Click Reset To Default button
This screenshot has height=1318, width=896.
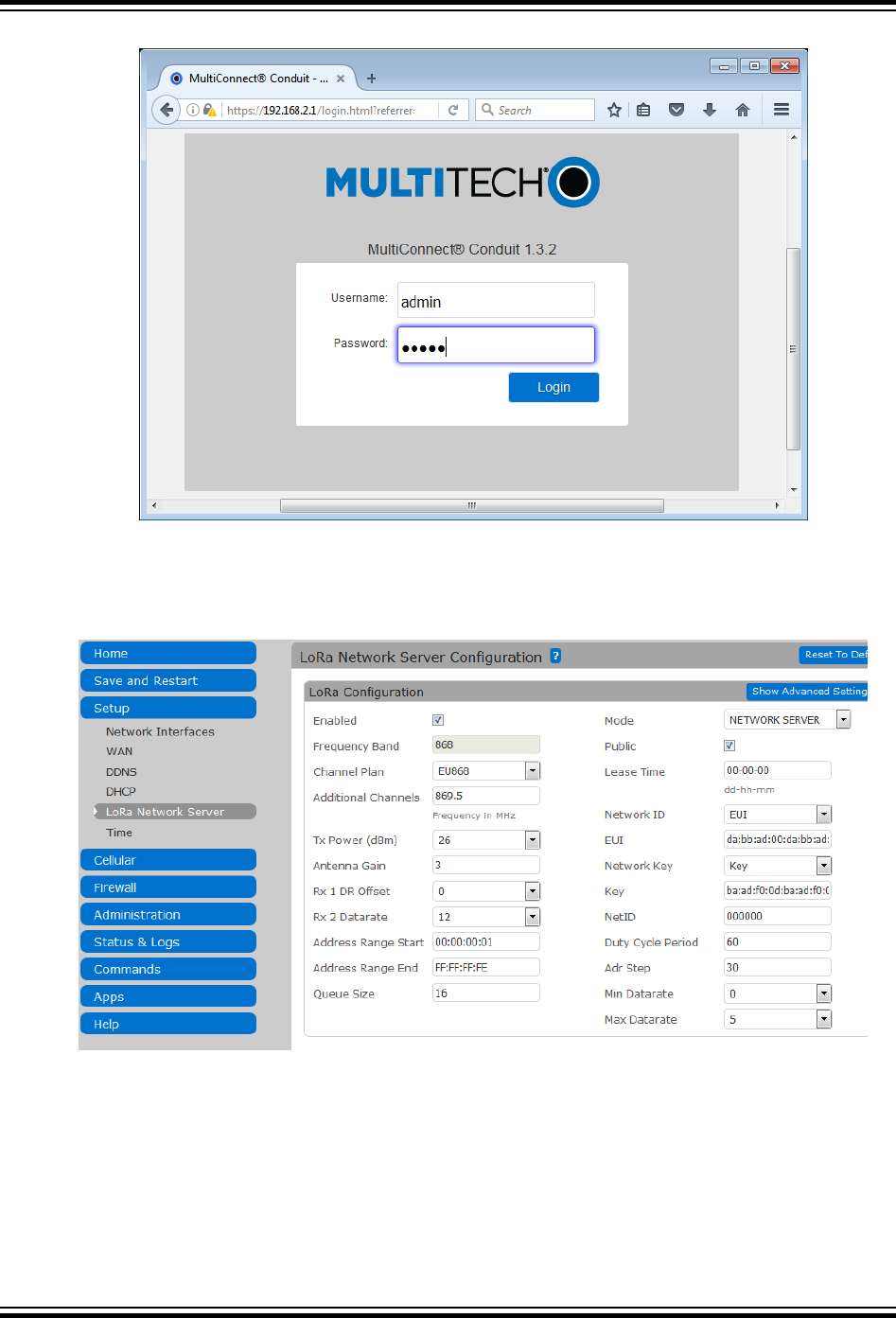[x=834, y=655]
